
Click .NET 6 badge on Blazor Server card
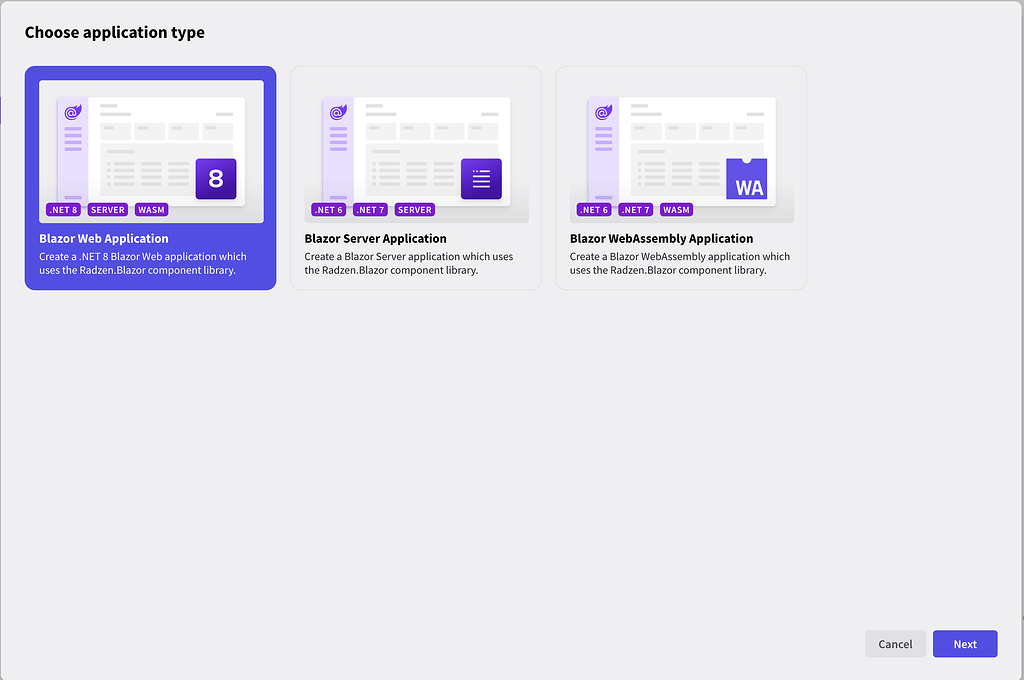[328, 210]
